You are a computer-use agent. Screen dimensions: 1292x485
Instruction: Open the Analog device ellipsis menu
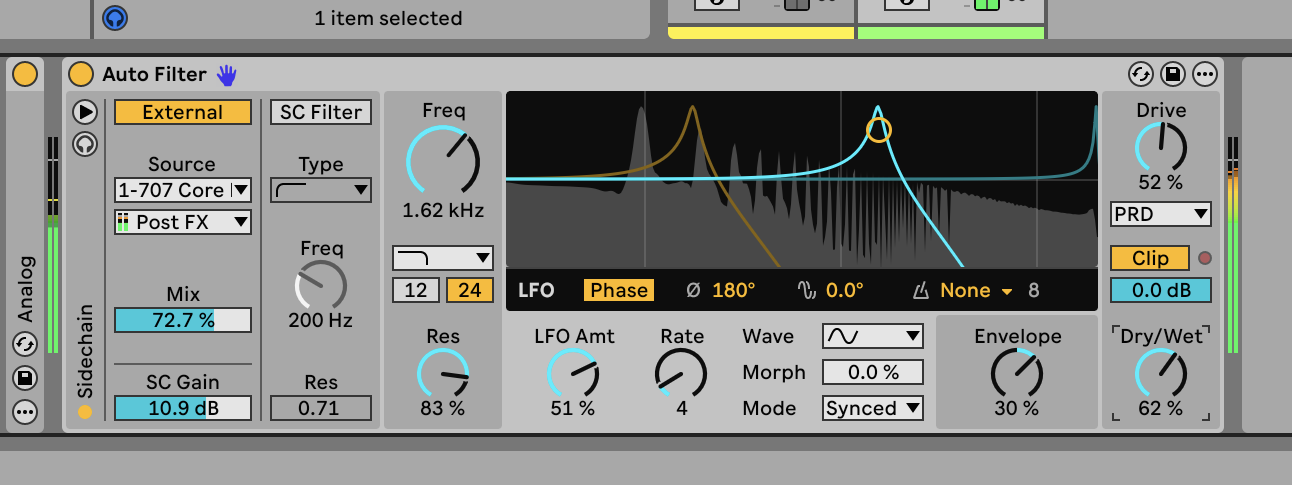[25, 411]
